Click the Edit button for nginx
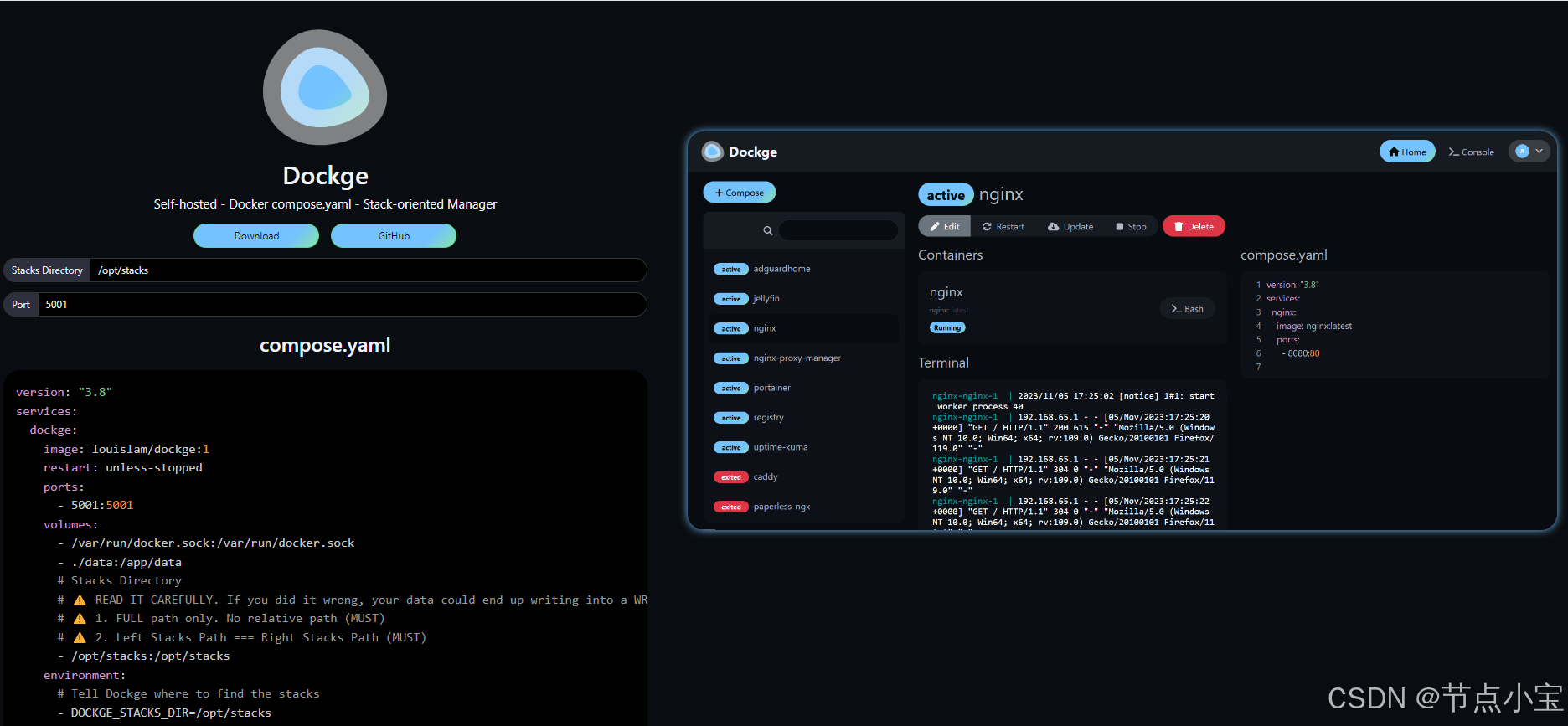Screen dimensions: 1568x726 [x=945, y=226]
